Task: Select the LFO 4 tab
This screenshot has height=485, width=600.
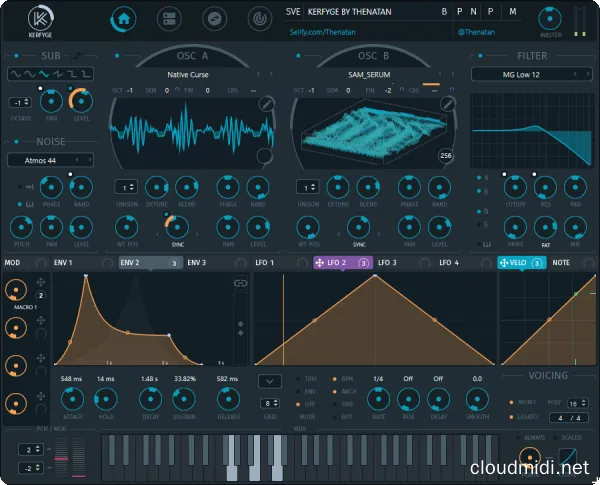Action: click(449, 262)
